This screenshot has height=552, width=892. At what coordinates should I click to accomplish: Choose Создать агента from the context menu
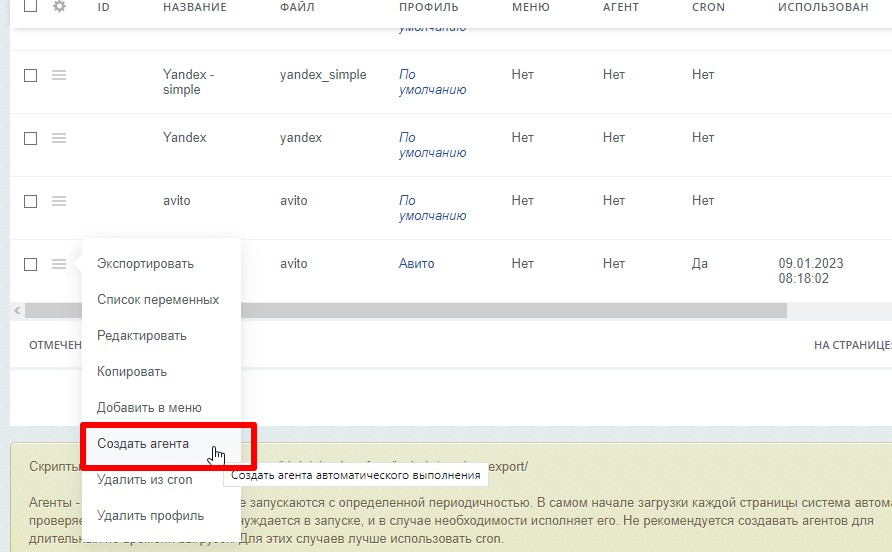pyautogui.click(x=143, y=443)
